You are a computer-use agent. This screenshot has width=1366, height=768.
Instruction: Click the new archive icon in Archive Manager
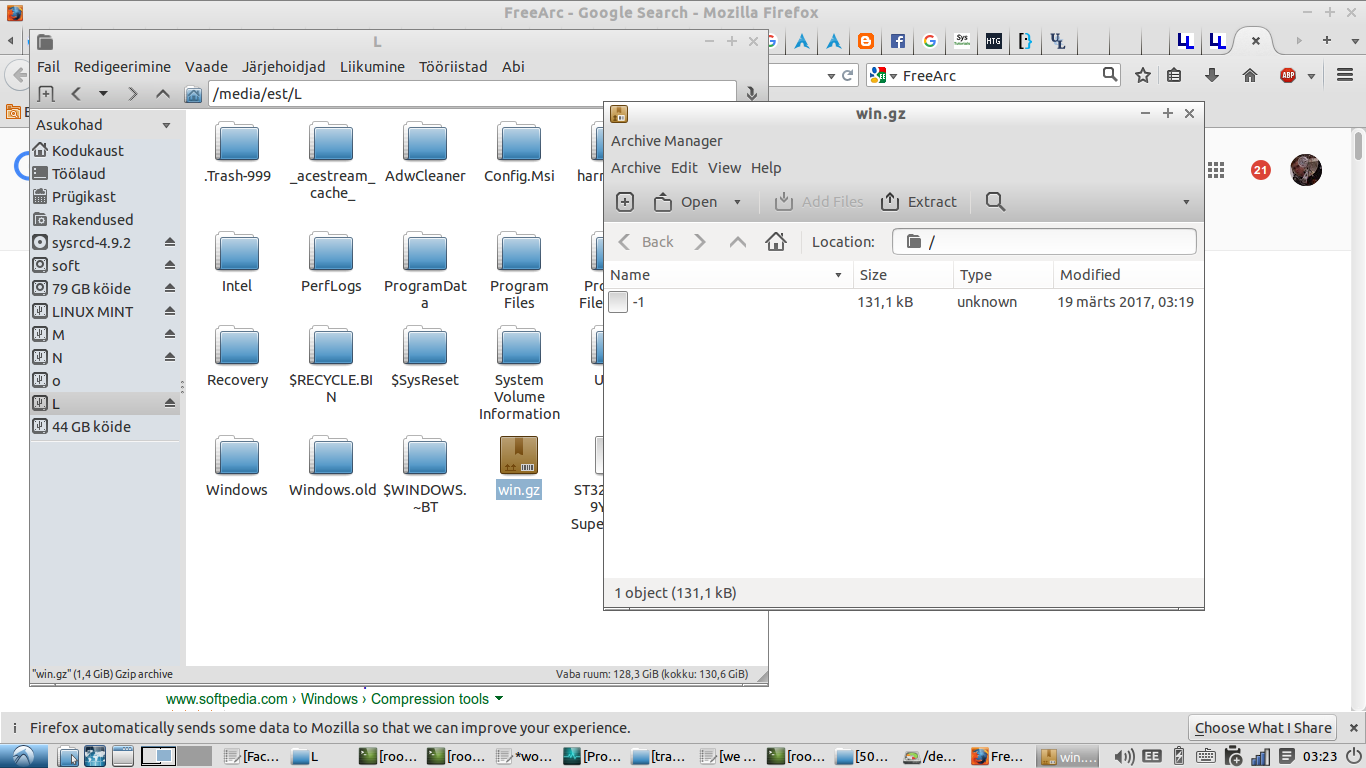click(x=625, y=202)
